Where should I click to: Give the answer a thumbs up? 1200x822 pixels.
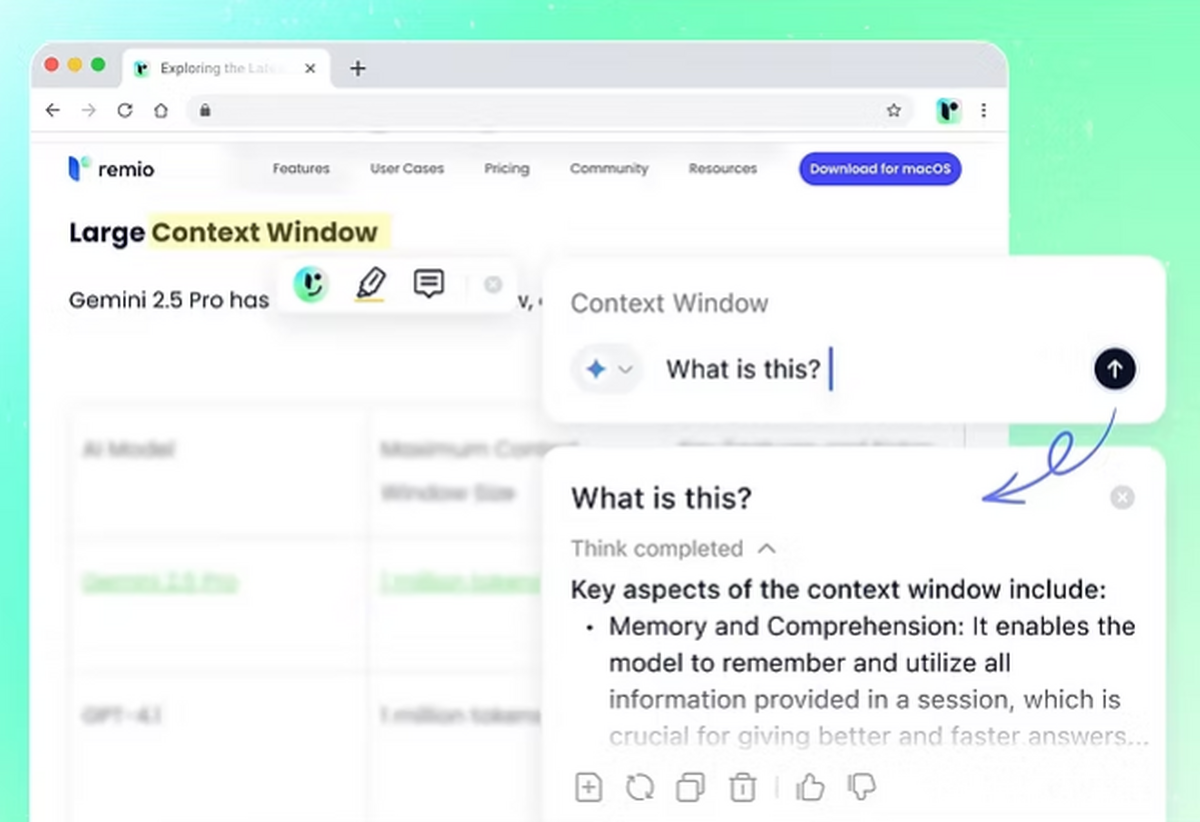click(x=810, y=788)
